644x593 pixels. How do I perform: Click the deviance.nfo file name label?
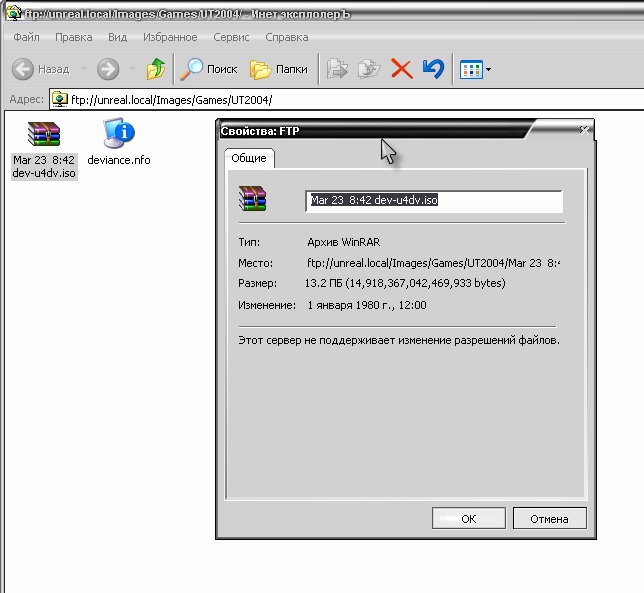pyautogui.click(x=119, y=160)
